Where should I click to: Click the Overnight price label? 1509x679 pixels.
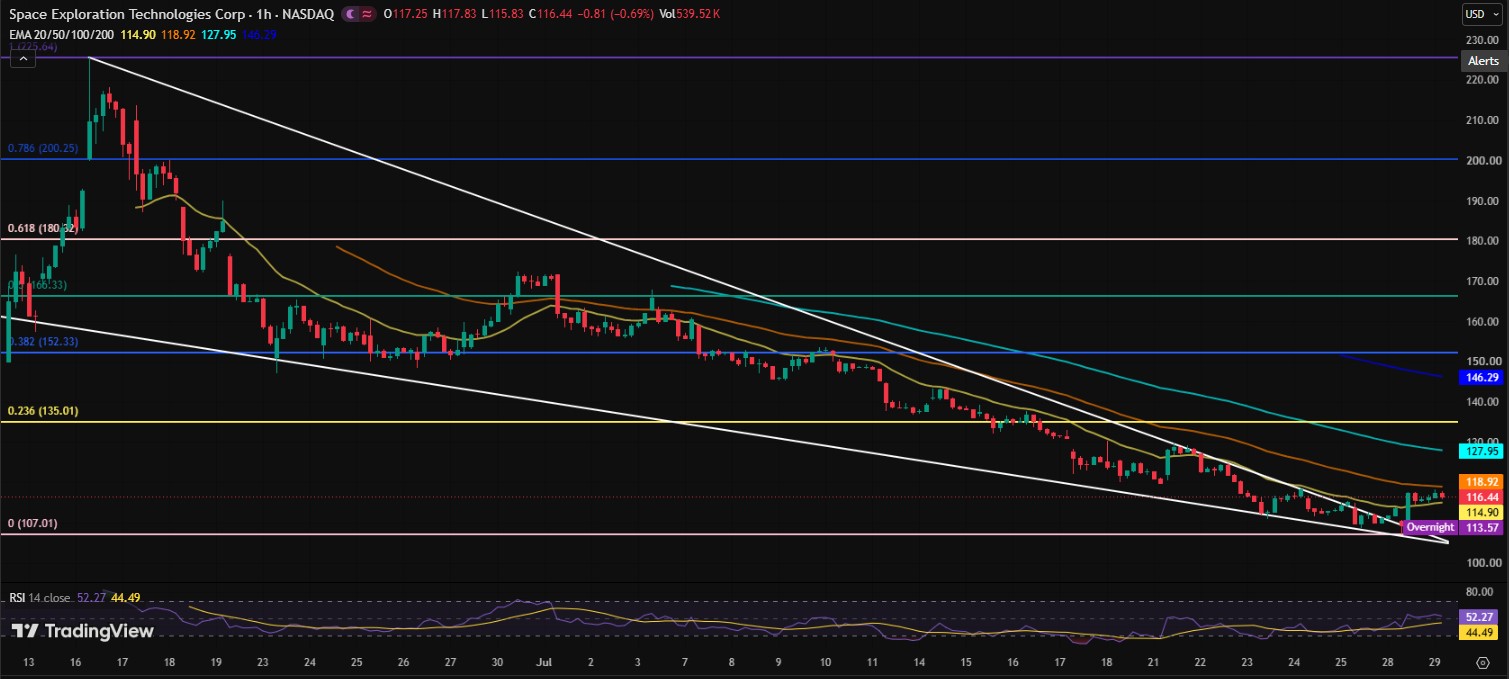point(1430,527)
